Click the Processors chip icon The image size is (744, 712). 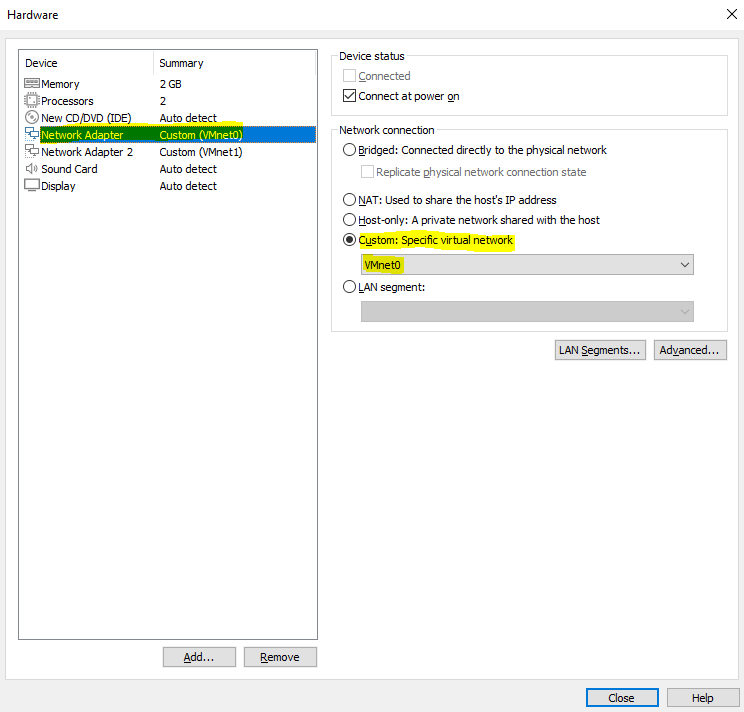click(x=32, y=101)
